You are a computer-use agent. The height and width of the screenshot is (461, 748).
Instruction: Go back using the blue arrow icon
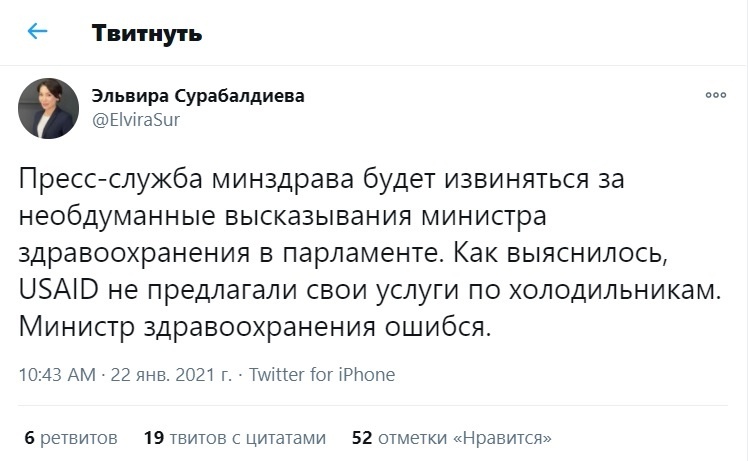pos(37,31)
